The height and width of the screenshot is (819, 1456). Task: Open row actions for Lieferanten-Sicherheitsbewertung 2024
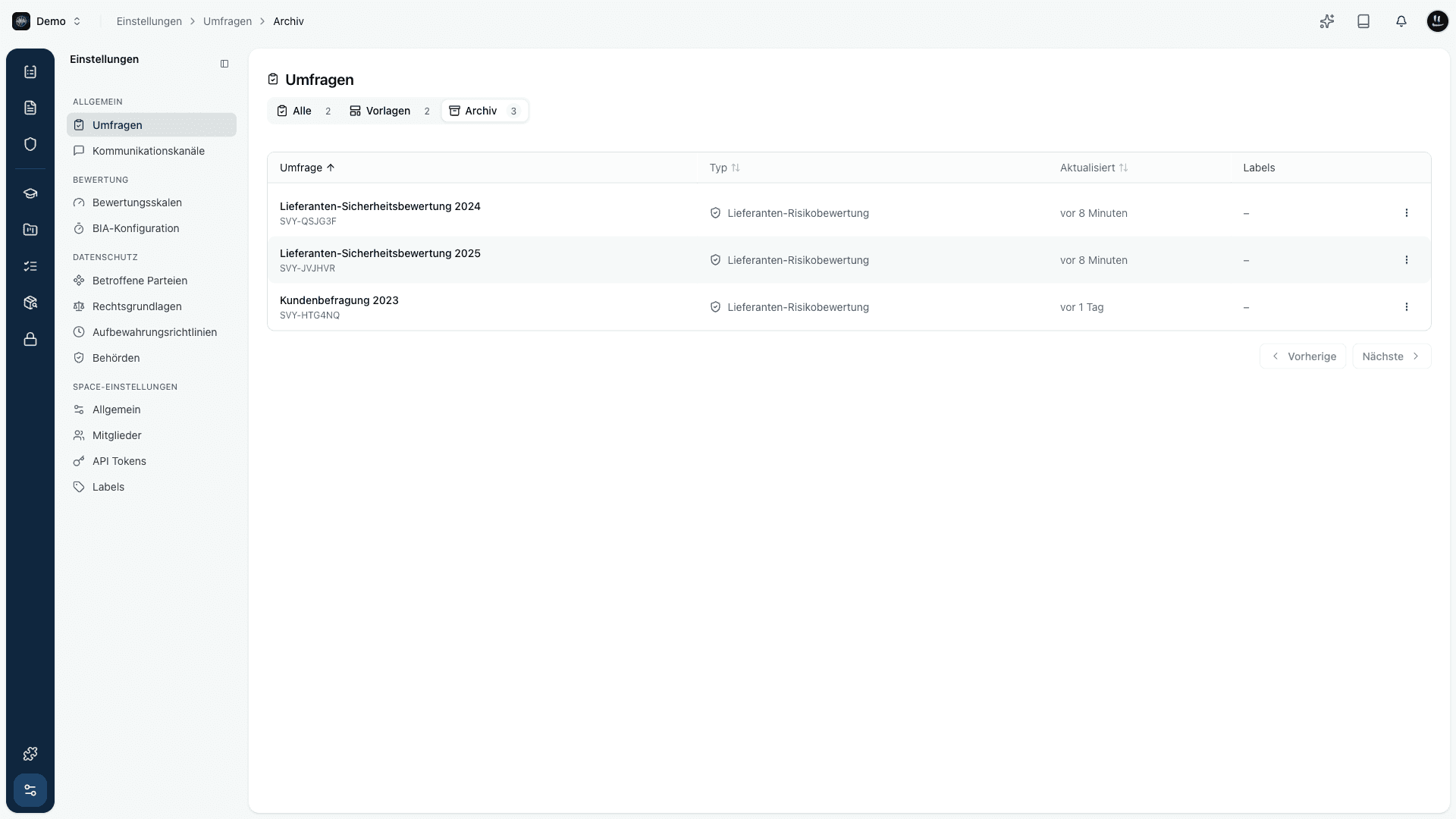[x=1406, y=213]
